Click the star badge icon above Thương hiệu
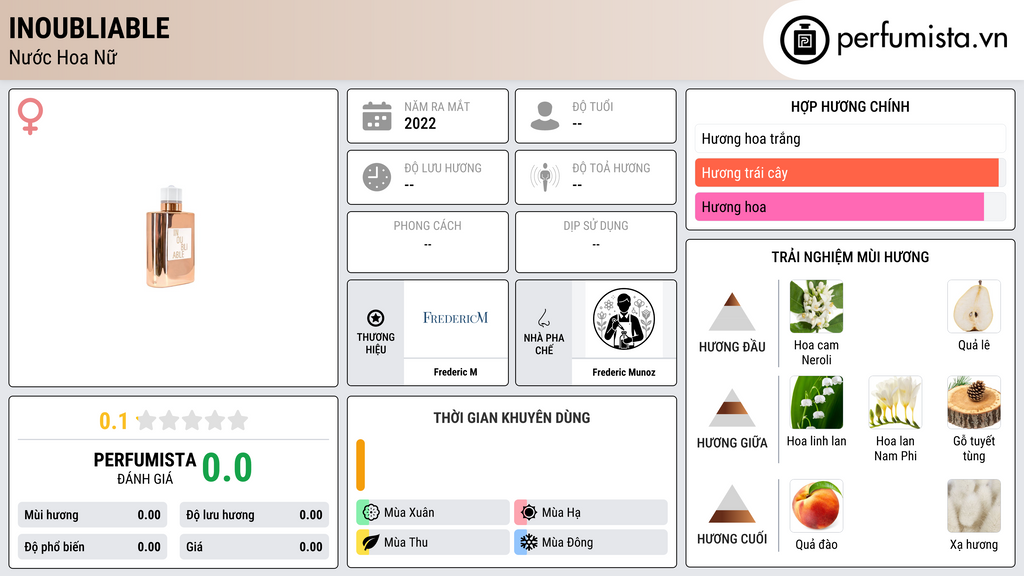The image size is (1024, 576). coord(376,318)
